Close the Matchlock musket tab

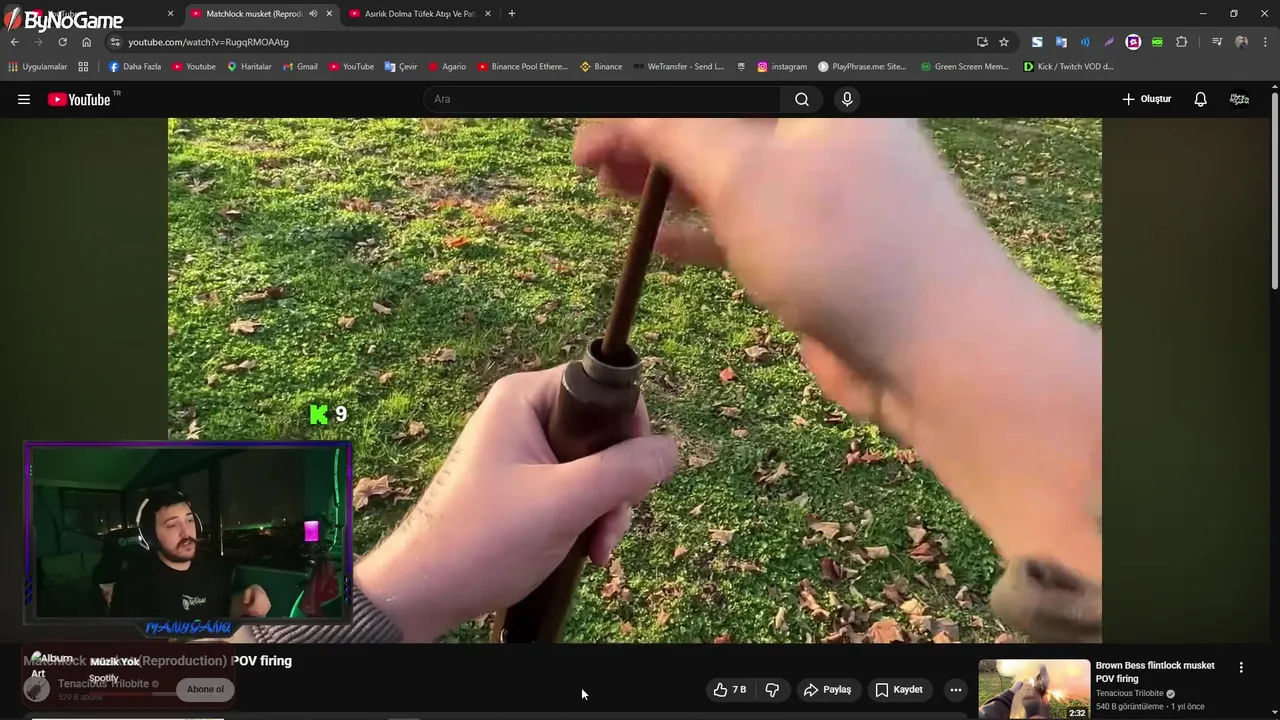(329, 14)
